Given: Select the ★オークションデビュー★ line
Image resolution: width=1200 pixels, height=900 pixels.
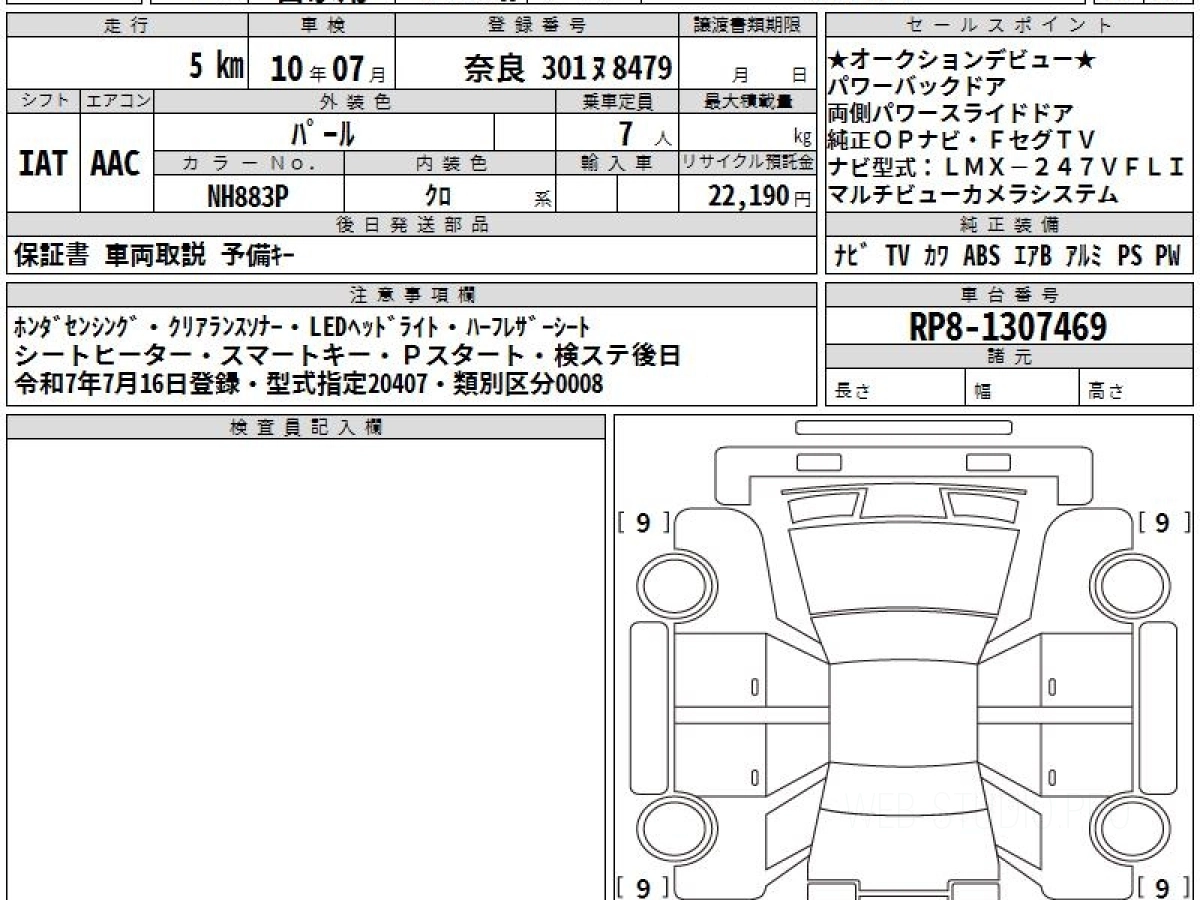Looking at the screenshot, I should [963, 62].
